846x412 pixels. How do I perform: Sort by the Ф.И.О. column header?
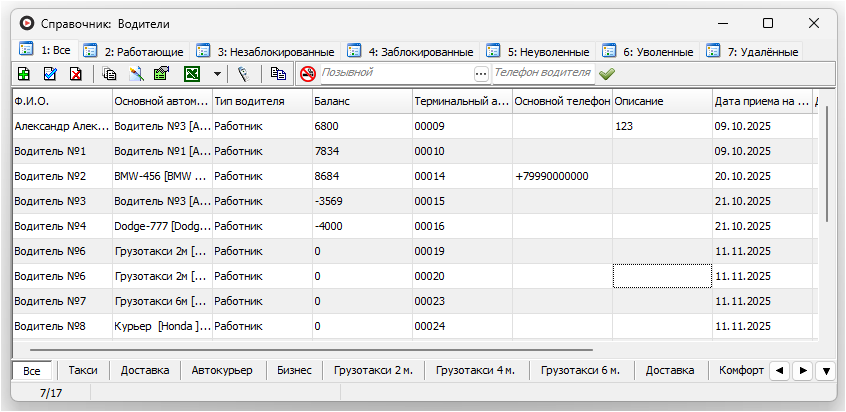(62, 101)
